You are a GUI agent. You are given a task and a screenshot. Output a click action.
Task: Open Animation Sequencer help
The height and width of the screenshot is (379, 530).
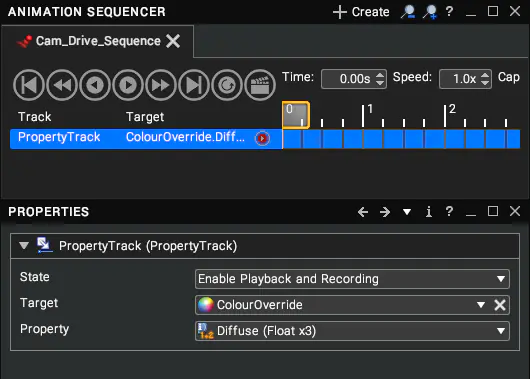point(449,11)
